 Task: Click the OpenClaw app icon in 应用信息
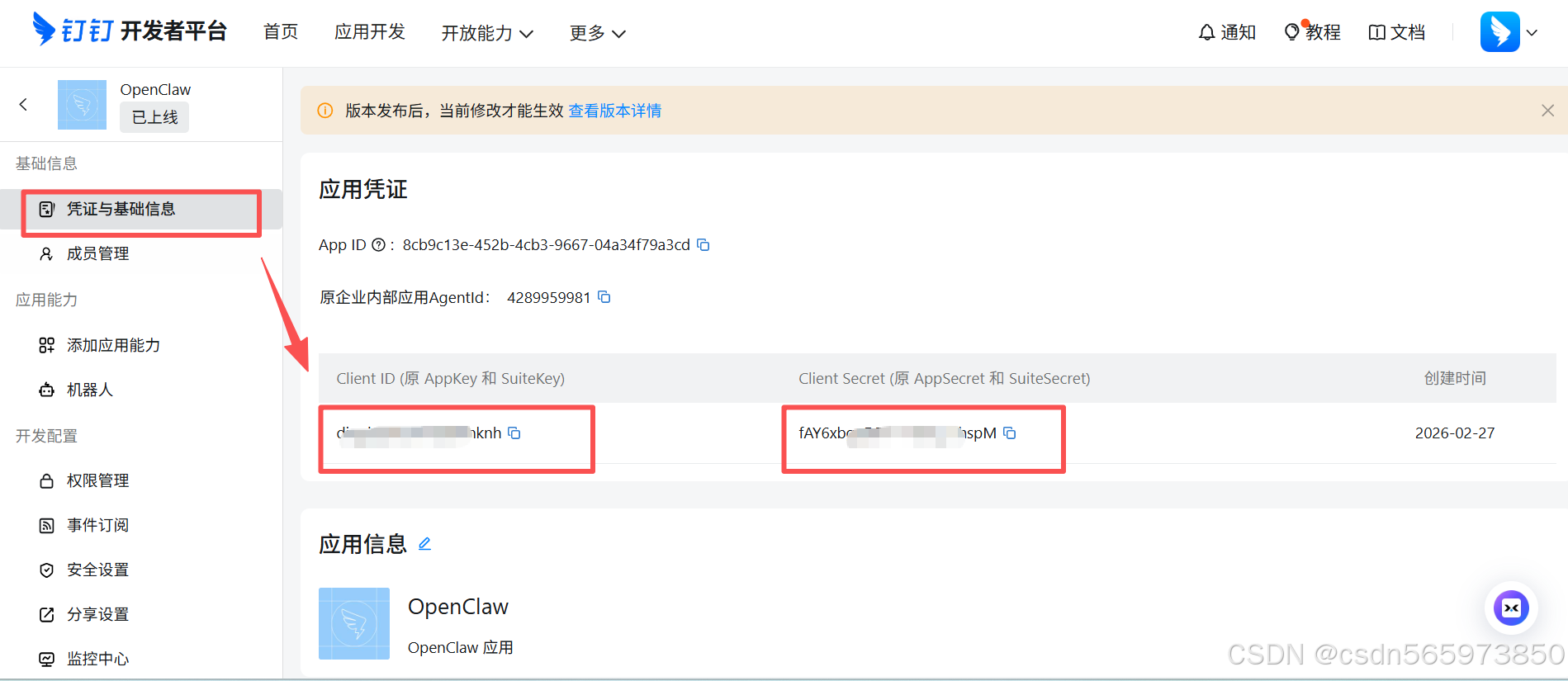tap(354, 623)
